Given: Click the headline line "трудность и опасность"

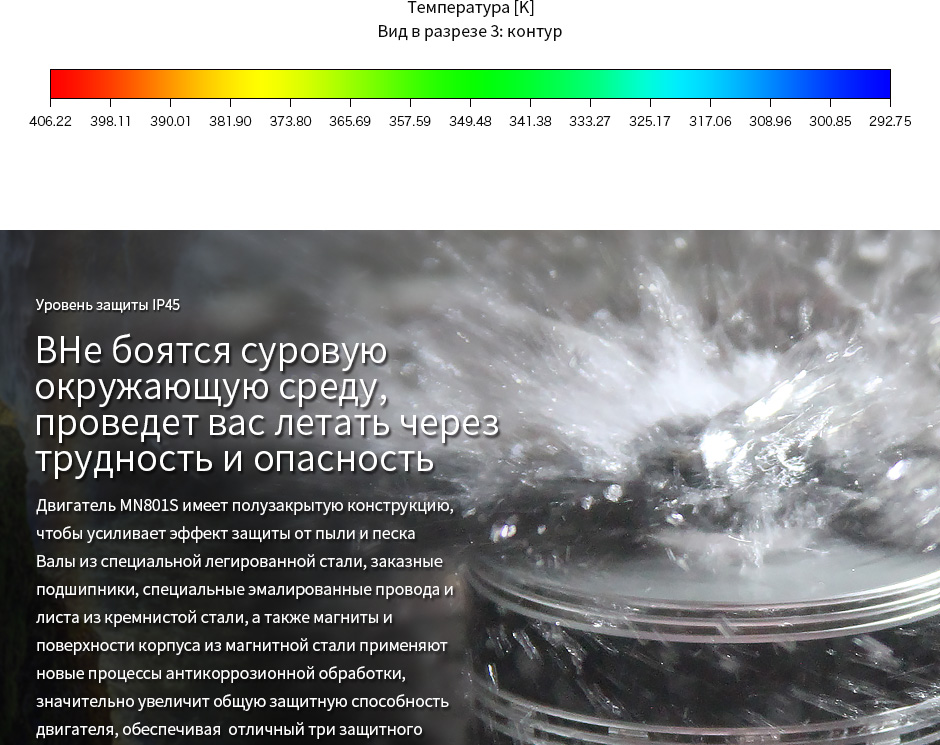Looking at the screenshot, I should tap(234, 459).
